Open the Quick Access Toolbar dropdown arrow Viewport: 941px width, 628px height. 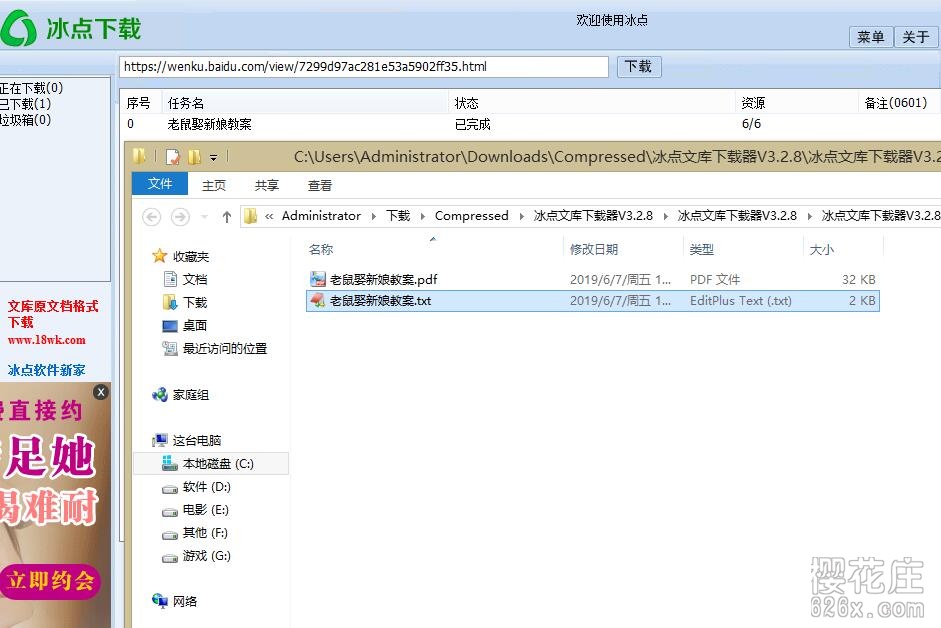(x=214, y=158)
